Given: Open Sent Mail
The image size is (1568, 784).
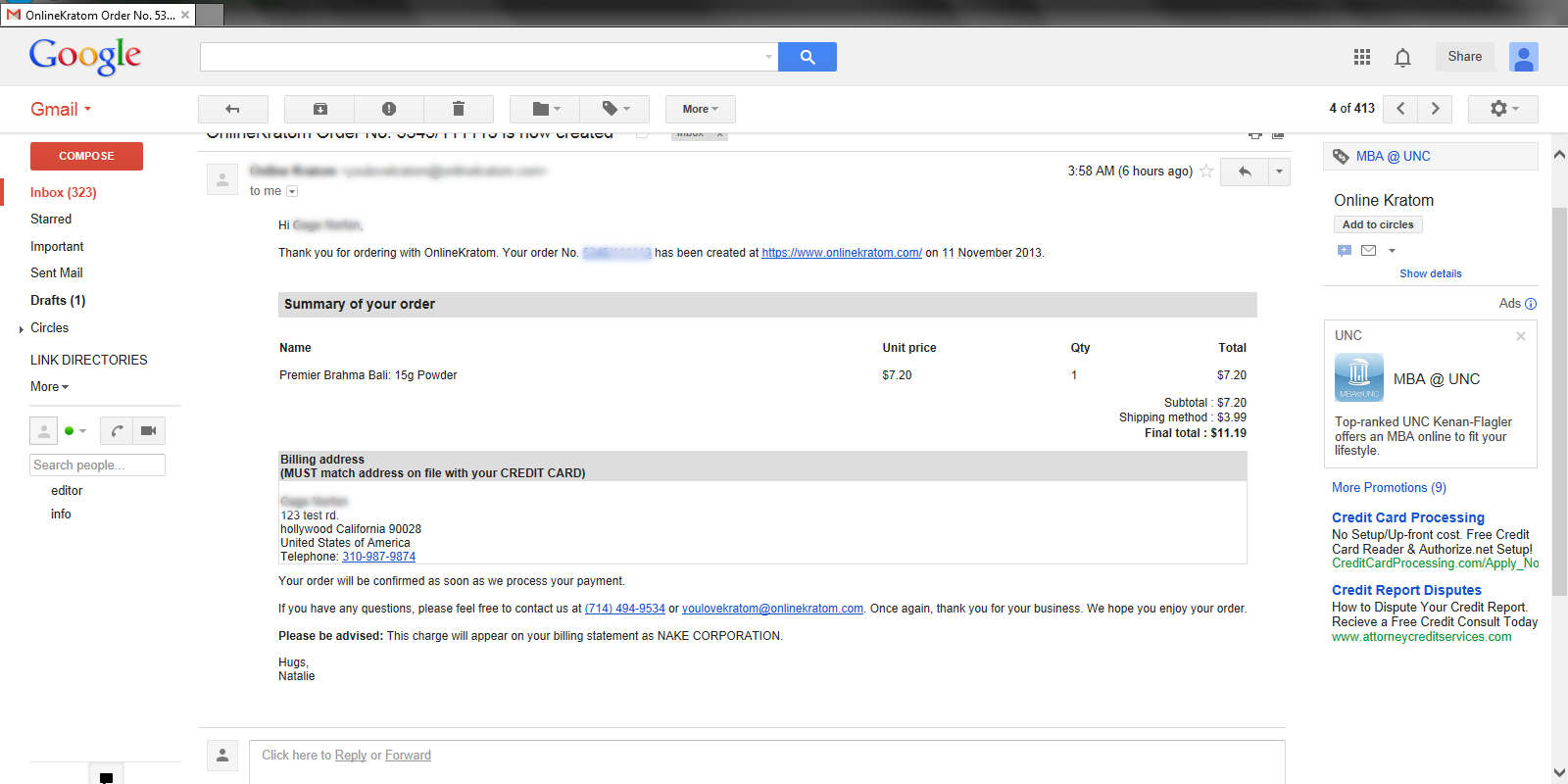Looking at the screenshot, I should 57,273.
